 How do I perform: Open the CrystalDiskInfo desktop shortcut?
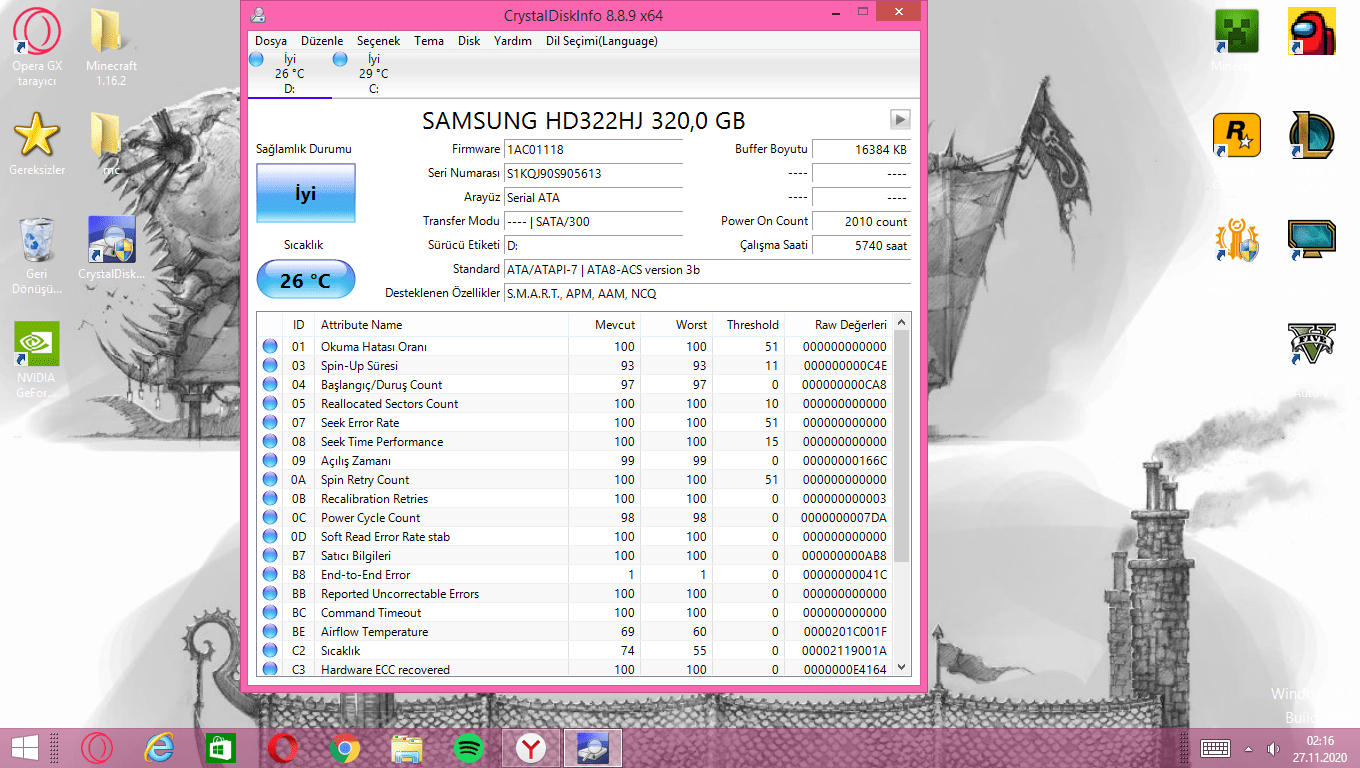[x=111, y=248]
